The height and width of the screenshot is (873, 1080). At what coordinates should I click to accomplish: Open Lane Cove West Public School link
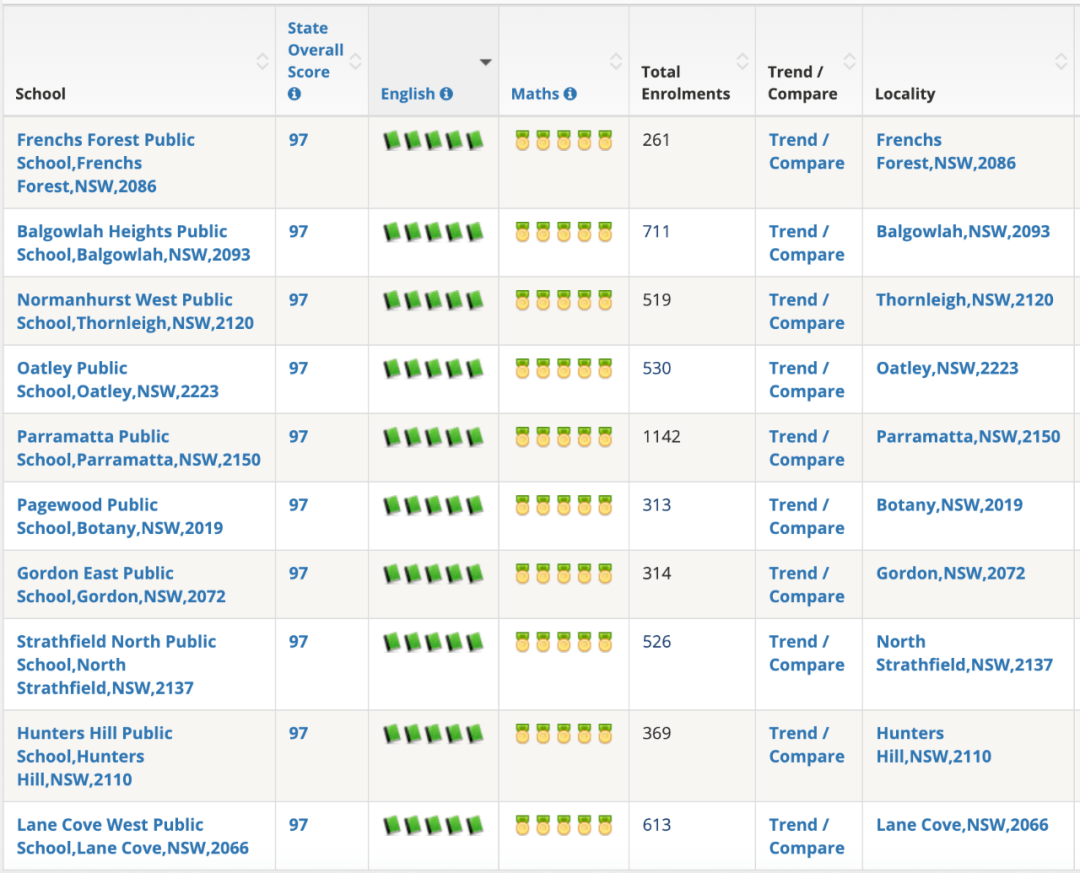[133, 836]
